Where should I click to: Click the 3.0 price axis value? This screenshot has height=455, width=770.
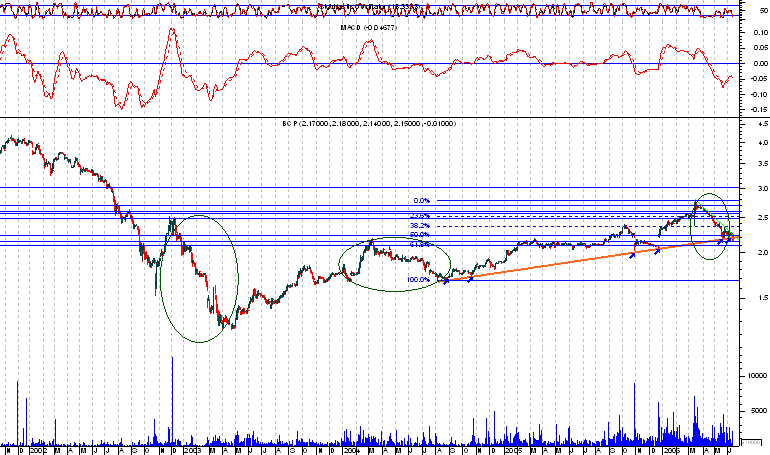click(x=764, y=188)
